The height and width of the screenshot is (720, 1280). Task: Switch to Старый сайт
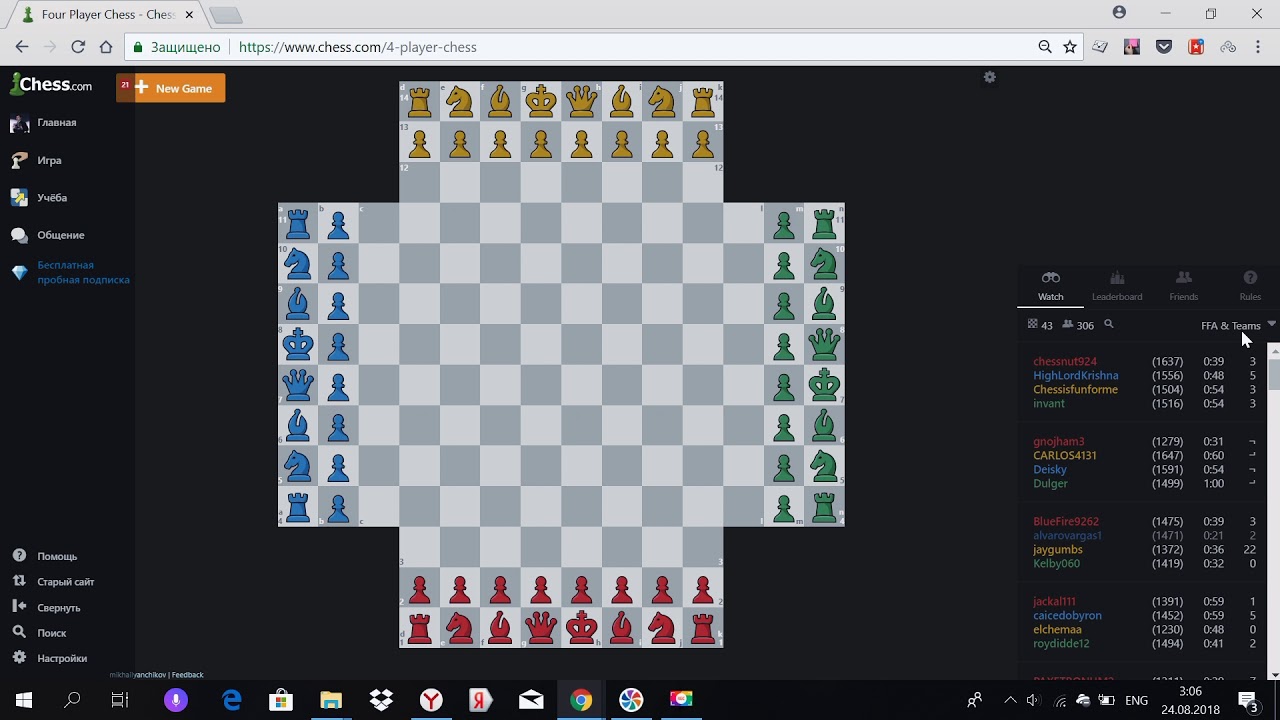tap(66, 582)
